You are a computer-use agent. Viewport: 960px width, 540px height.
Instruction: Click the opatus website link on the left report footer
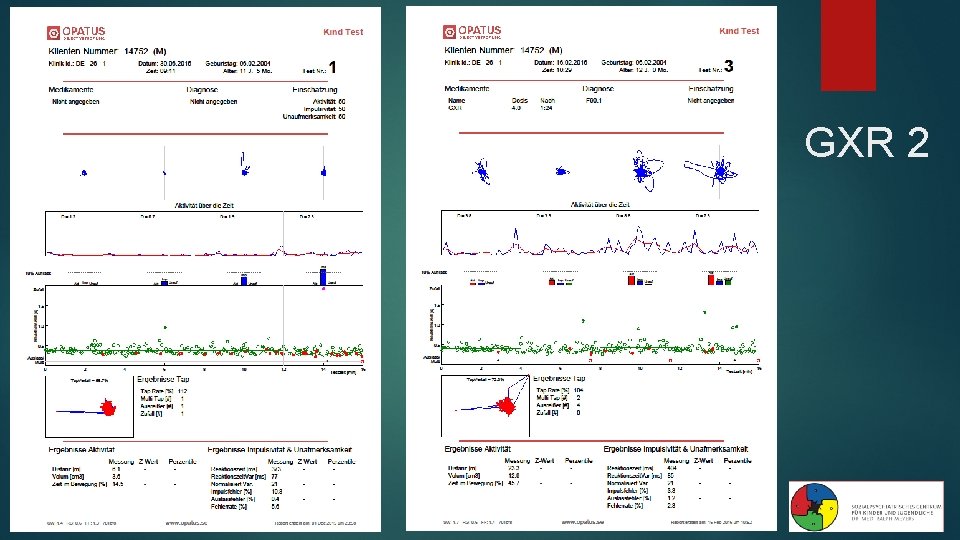click(x=186, y=523)
